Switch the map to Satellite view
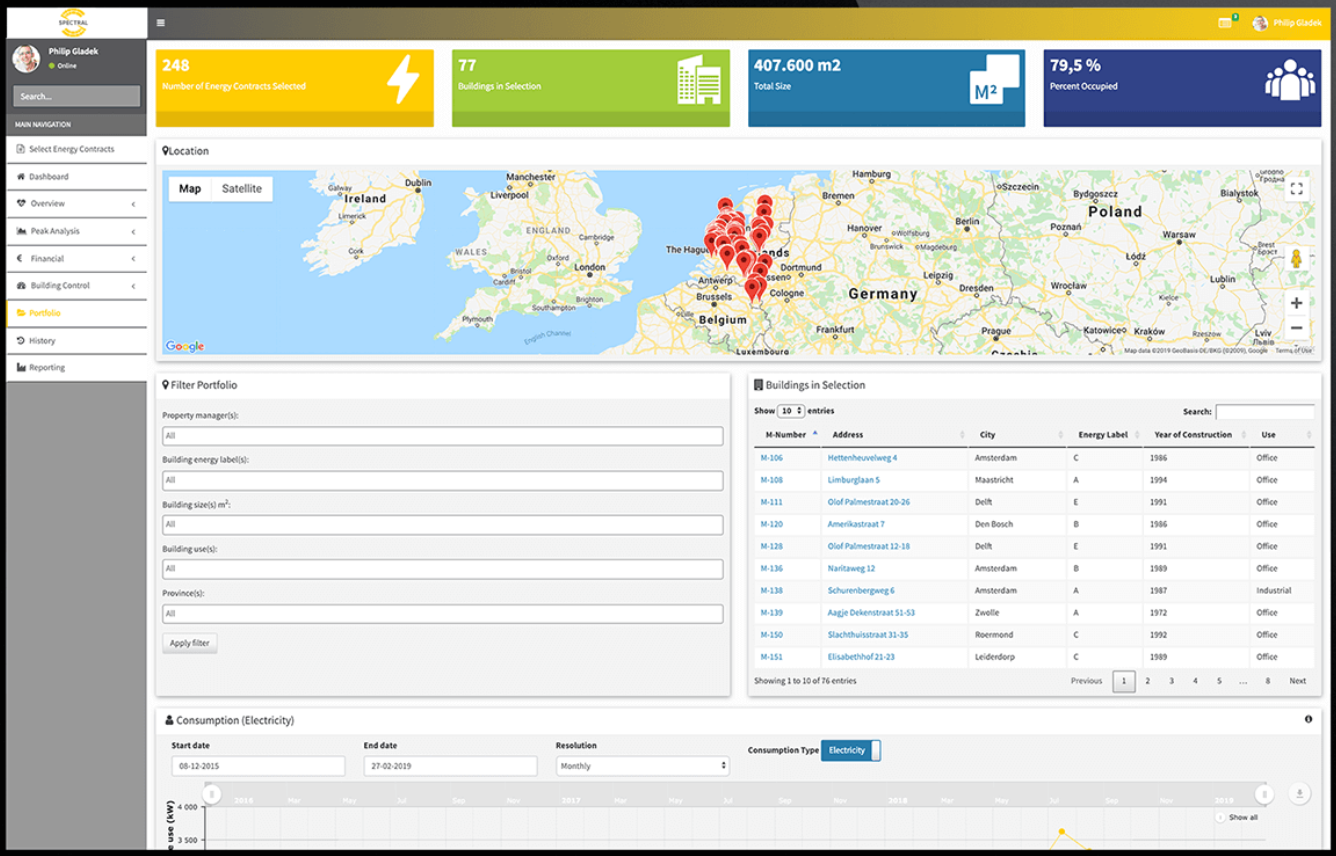This screenshot has height=856, width=1336. [244, 188]
